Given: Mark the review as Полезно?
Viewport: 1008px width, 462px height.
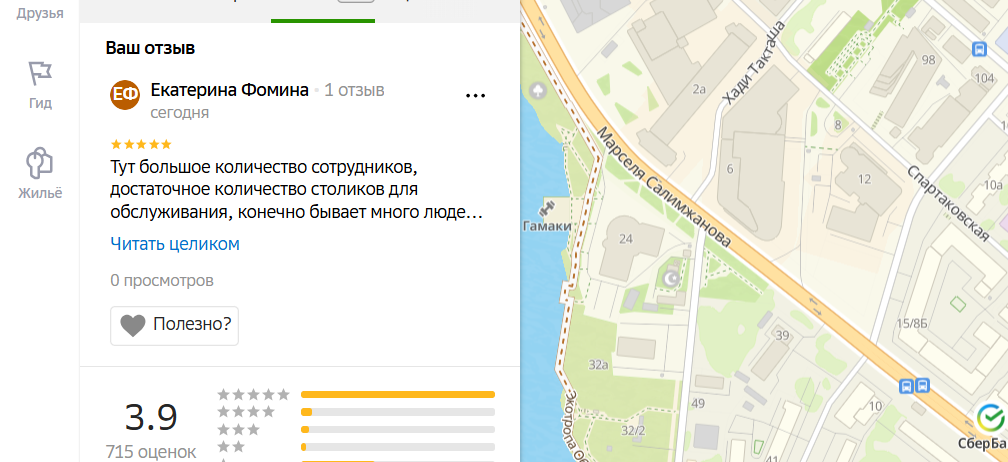Looking at the screenshot, I should coord(174,326).
